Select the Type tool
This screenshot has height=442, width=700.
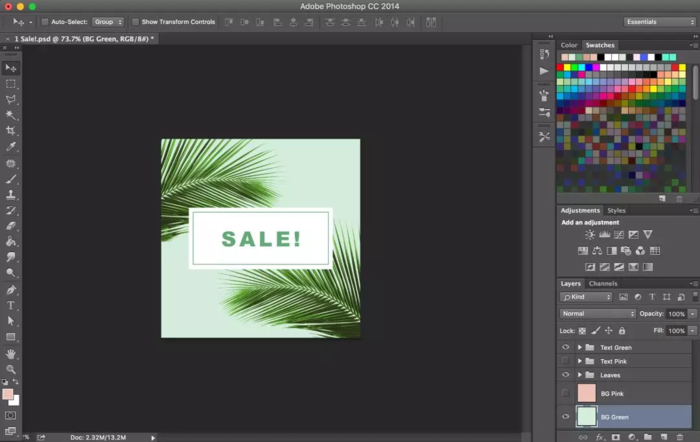tap(11, 305)
